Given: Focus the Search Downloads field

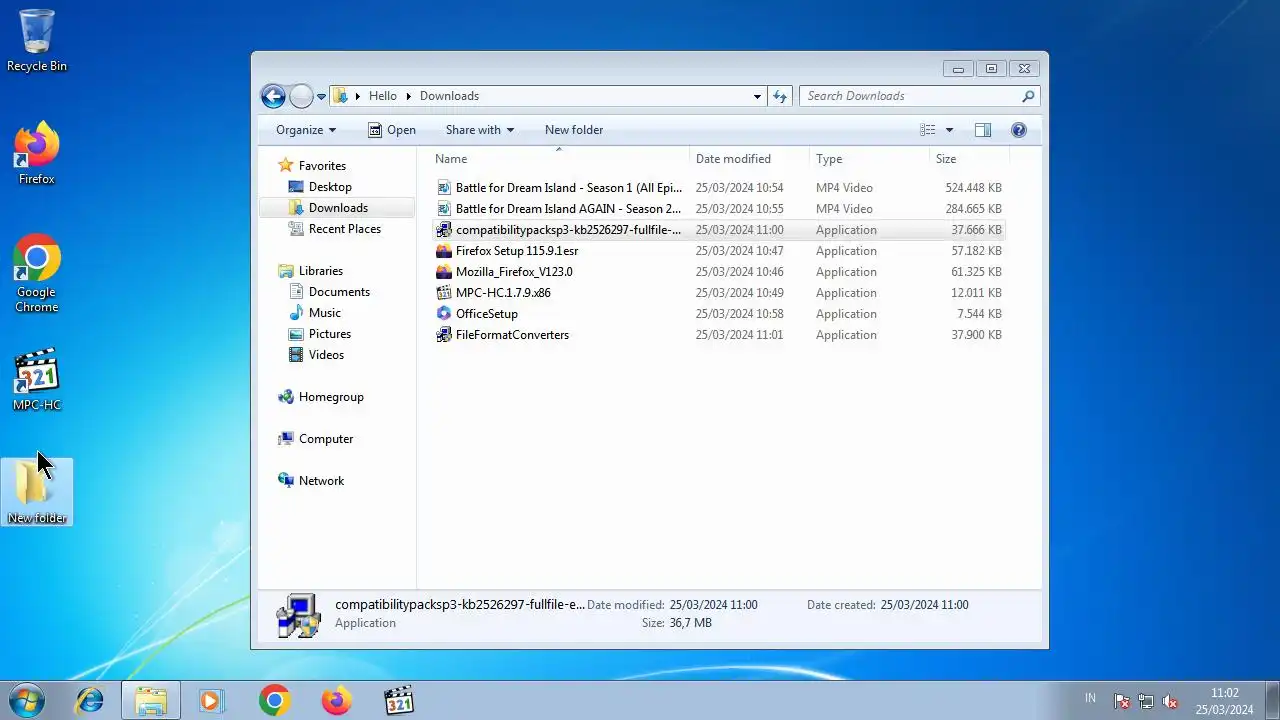Looking at the screenshot, I should 919,96.
